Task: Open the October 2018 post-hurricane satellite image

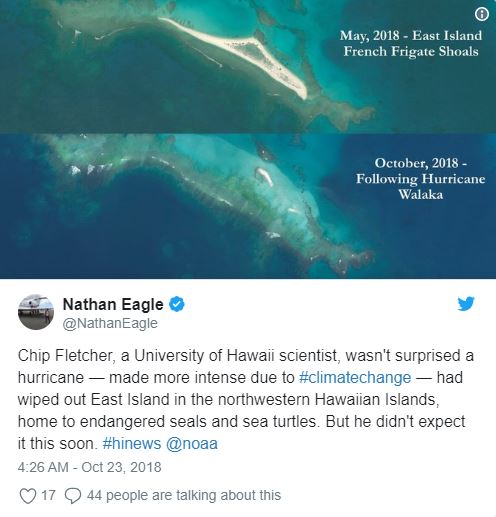Action: pos(248,206)
